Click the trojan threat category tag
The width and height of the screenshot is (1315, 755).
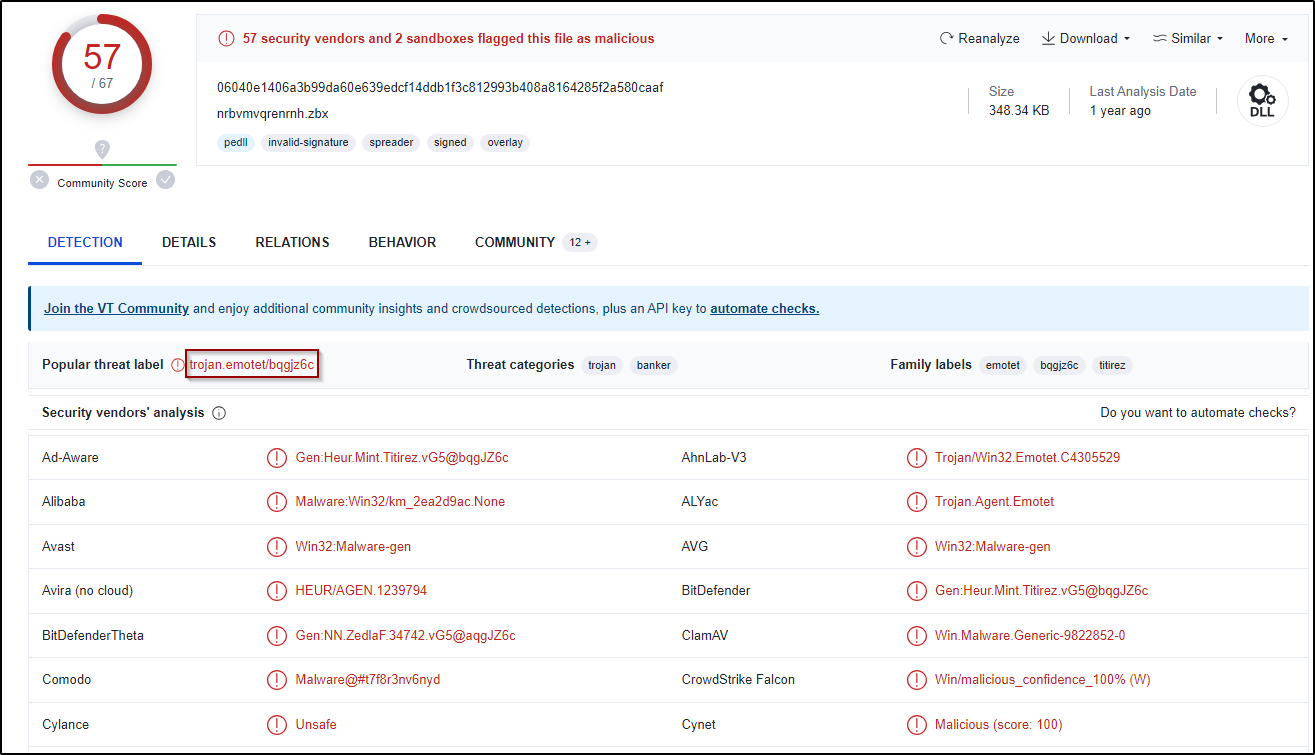pyautogui.click(x=602, y=365)
